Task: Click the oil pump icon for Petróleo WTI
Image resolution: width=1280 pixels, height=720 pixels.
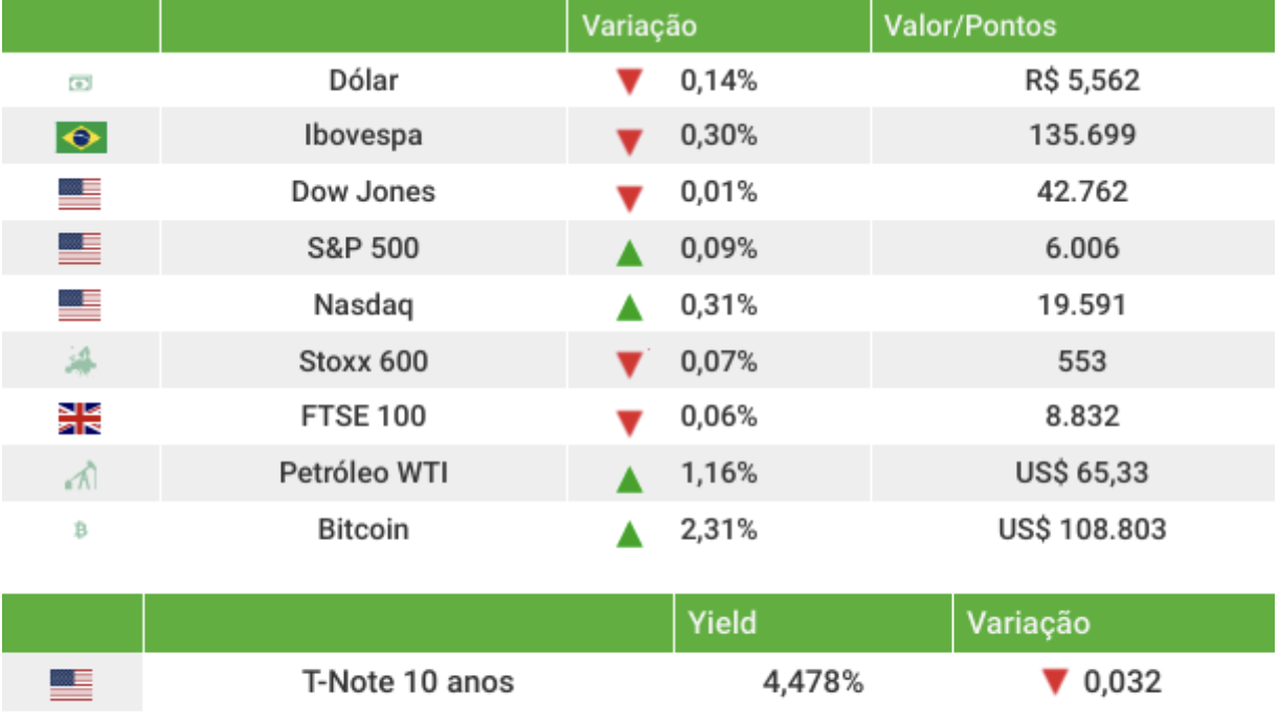Action: click(x=80, y=475)
